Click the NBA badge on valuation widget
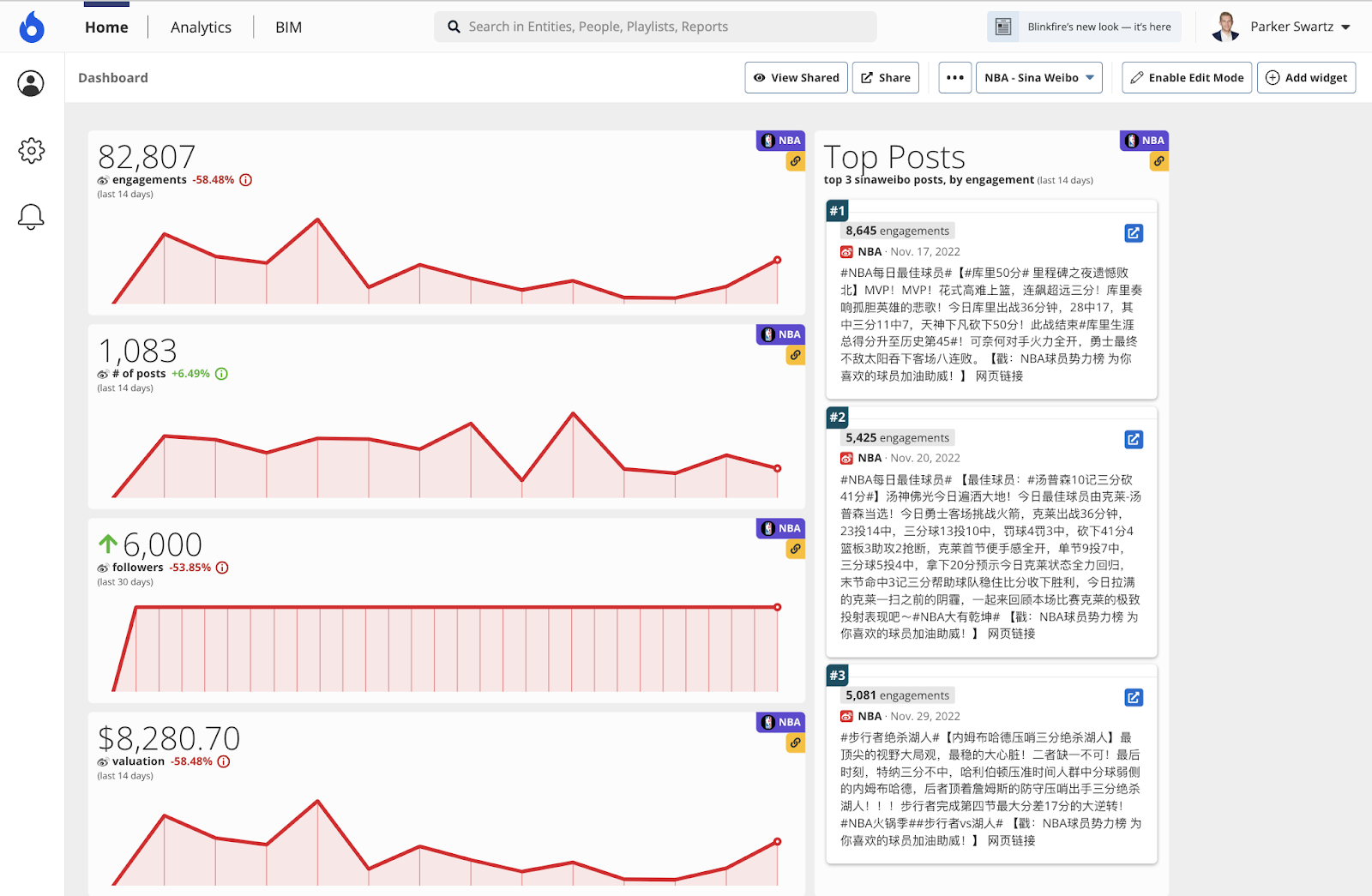 pos(780,722)
